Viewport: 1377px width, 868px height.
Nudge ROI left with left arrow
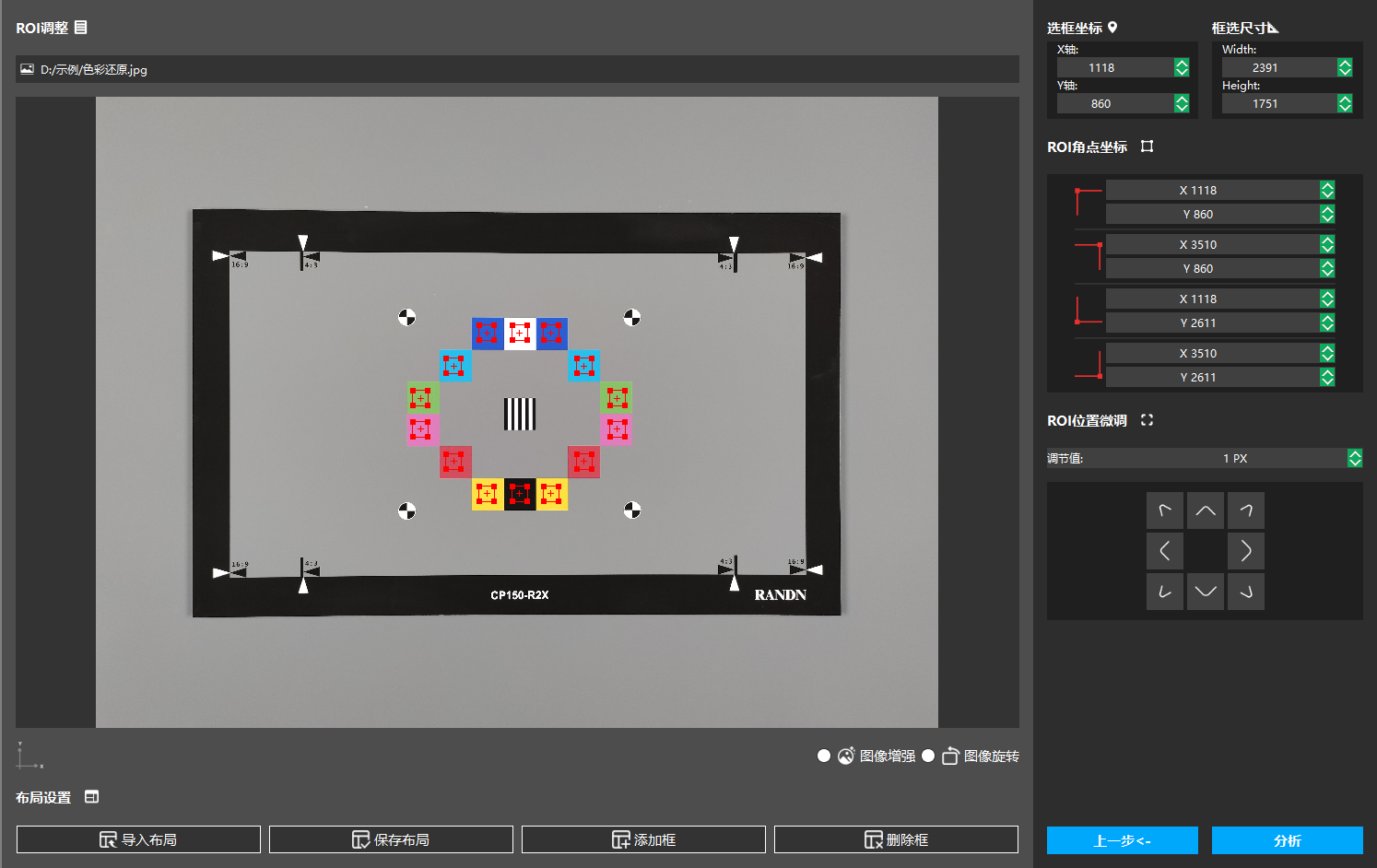pos(1164,551)
